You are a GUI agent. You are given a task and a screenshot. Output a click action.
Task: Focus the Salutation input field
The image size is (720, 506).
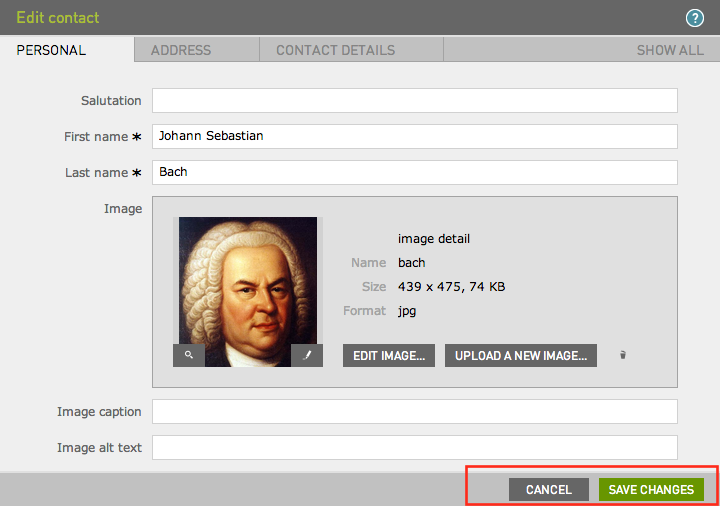click(x=414, y=101)
